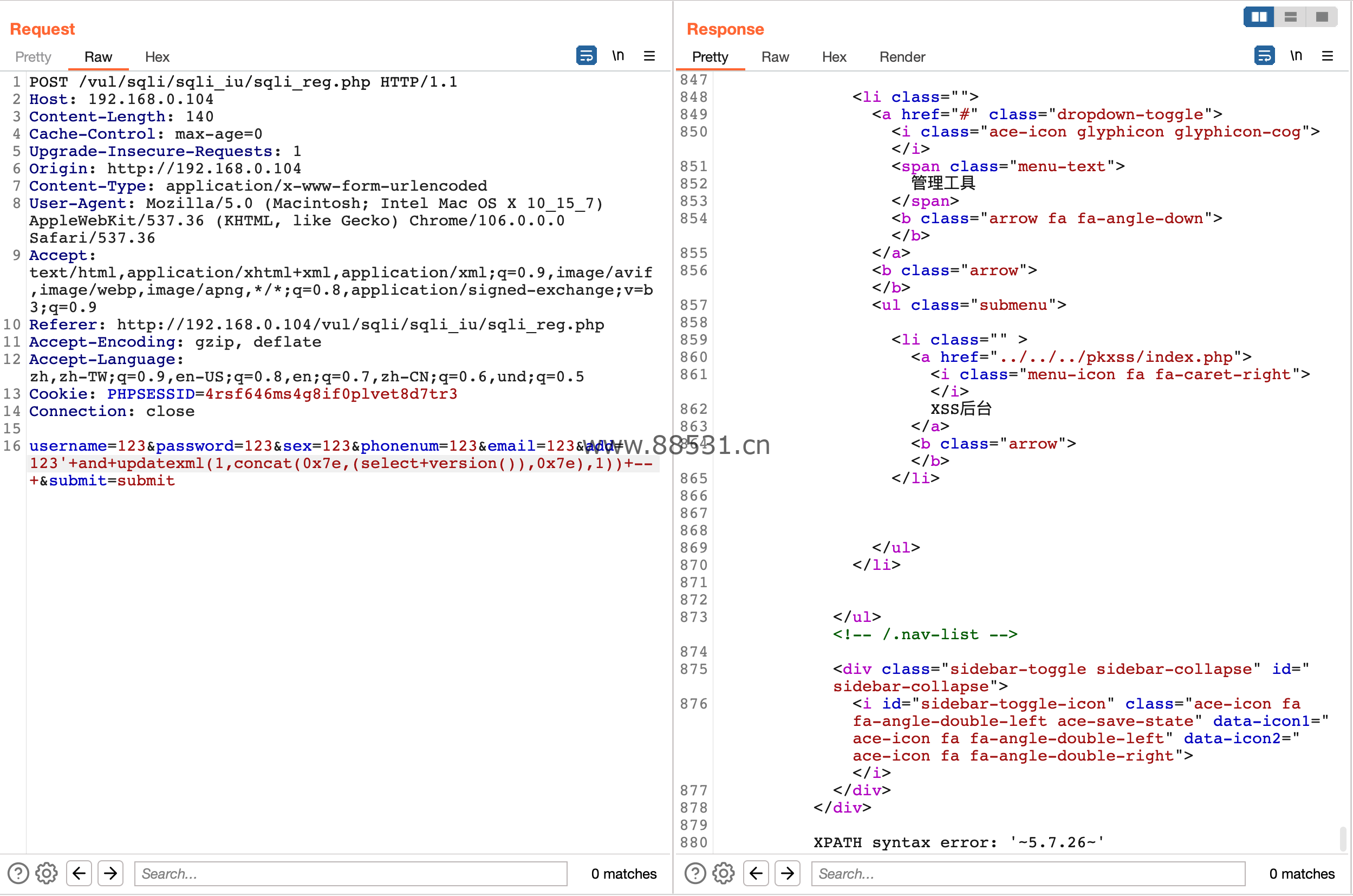1353x896 pixels.
Task: Switch to the Response Hex tab
Action: click(834, 57)
